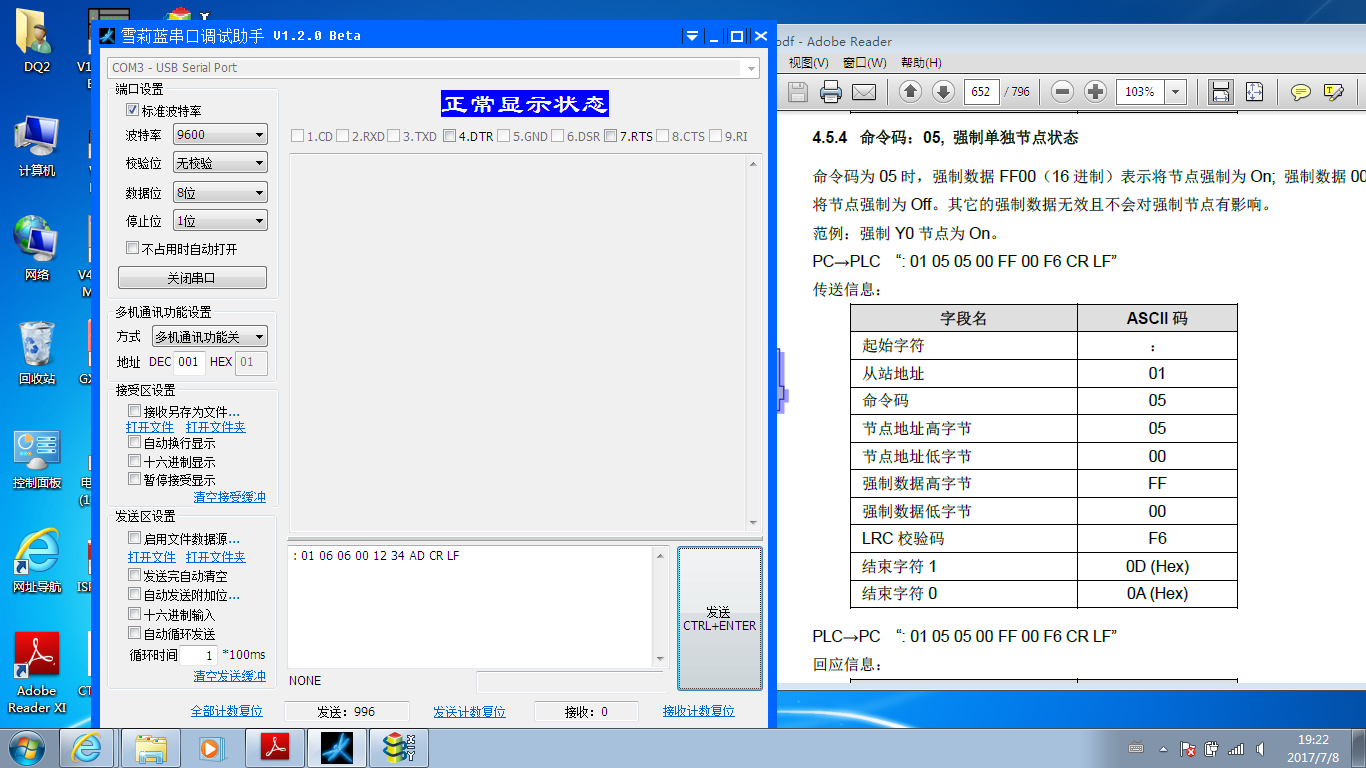Add a sticky note comment in Reader
The image size is (1366, 768).
(1300, 92)
